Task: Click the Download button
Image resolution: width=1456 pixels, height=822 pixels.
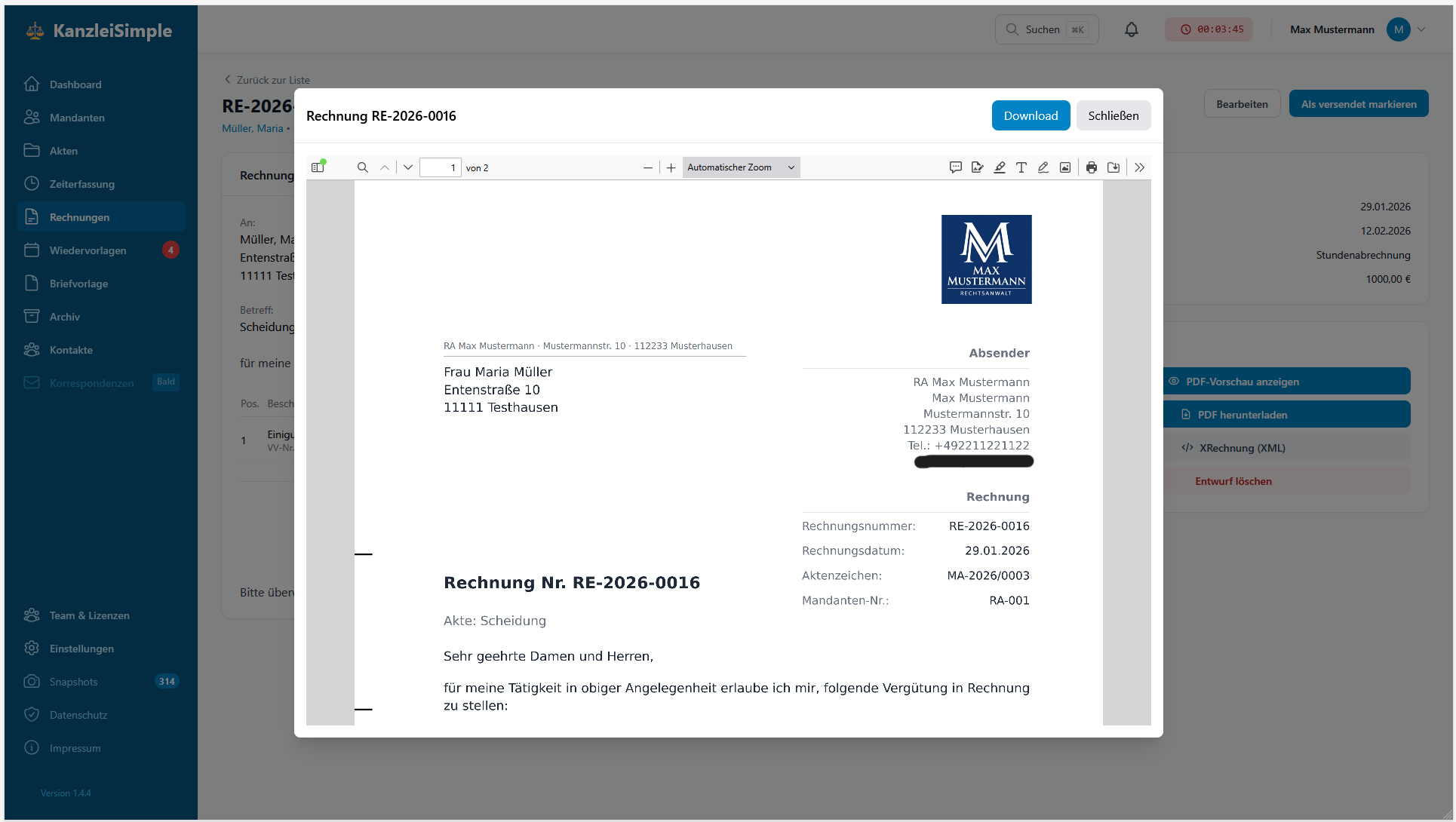Action: click(x=1031, y=115)
